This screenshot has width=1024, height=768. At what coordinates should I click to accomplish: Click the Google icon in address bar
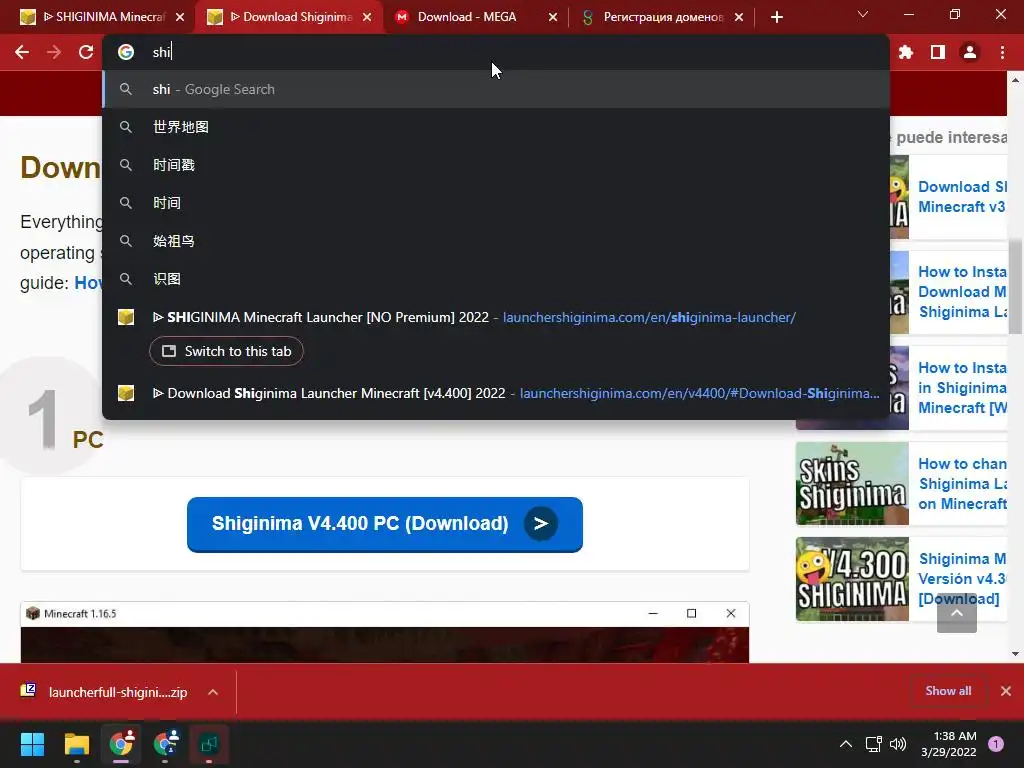[126, 52]
